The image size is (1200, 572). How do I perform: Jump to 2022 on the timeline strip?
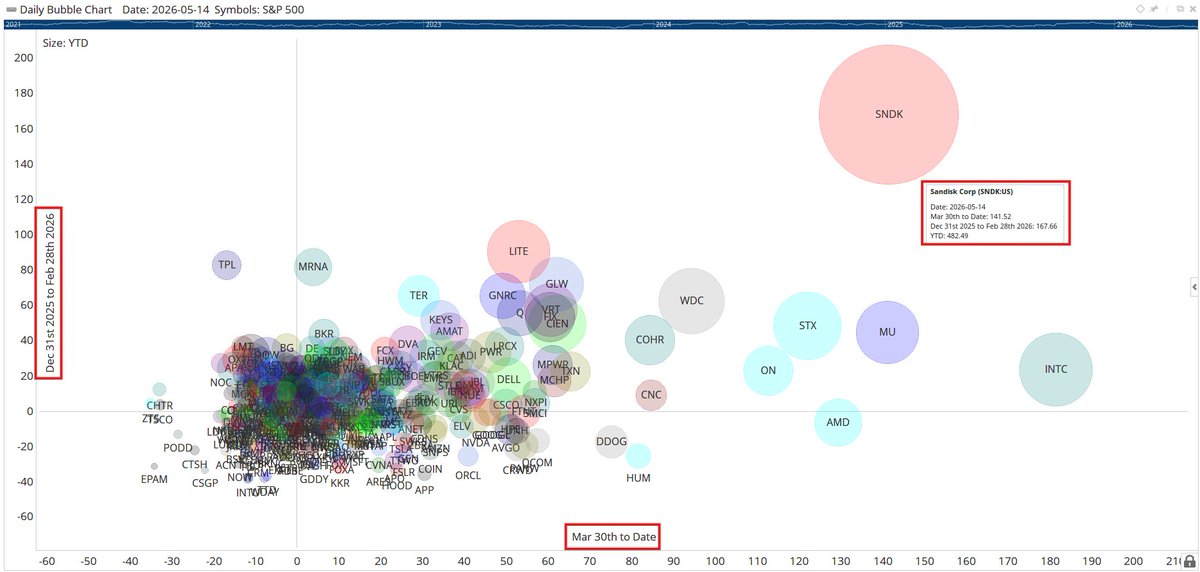(x=203, y=23)
